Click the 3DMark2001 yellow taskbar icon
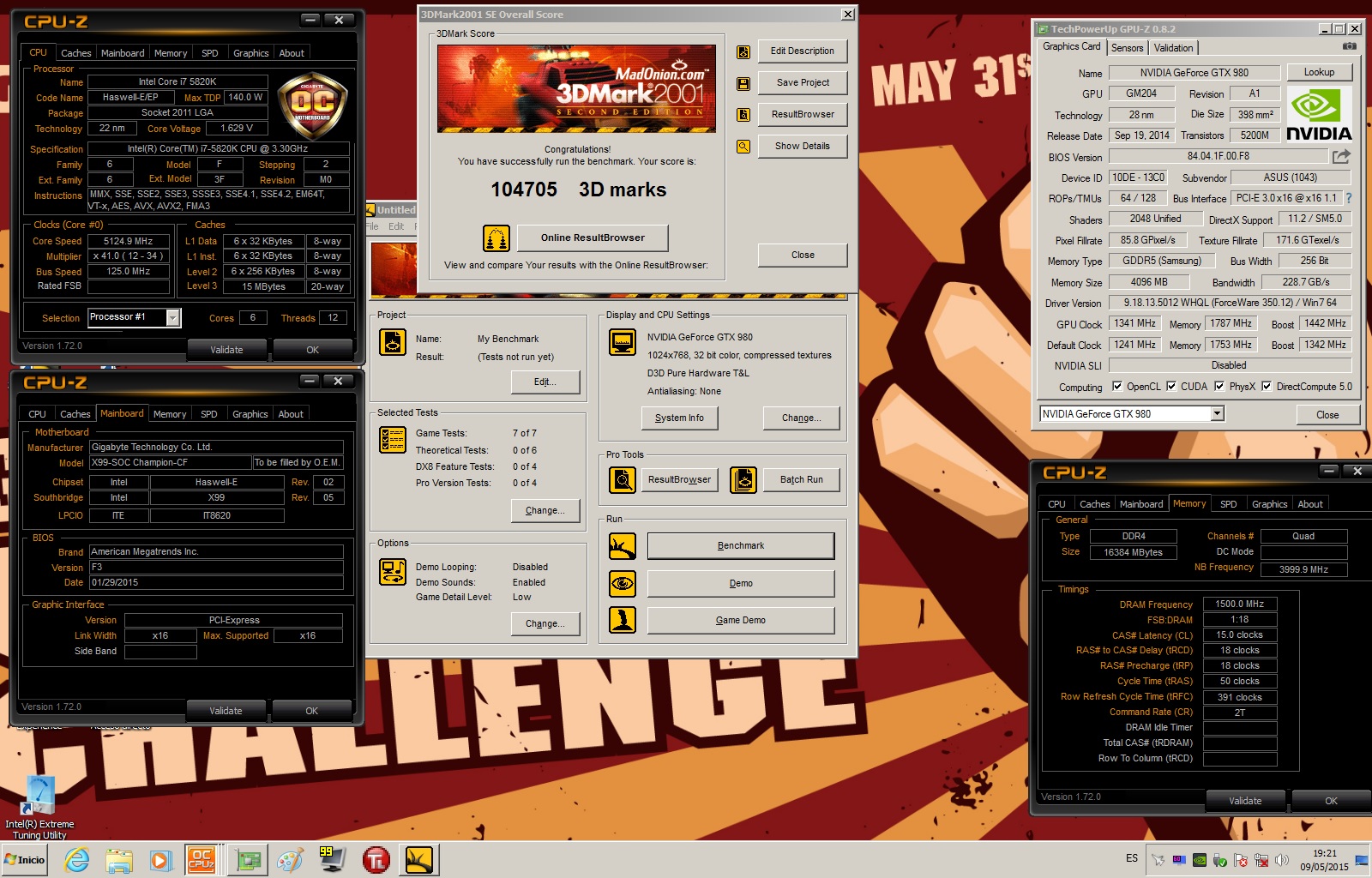This screenshot has width=1372, height=878. pyautogui.click(x=419, y=860)
